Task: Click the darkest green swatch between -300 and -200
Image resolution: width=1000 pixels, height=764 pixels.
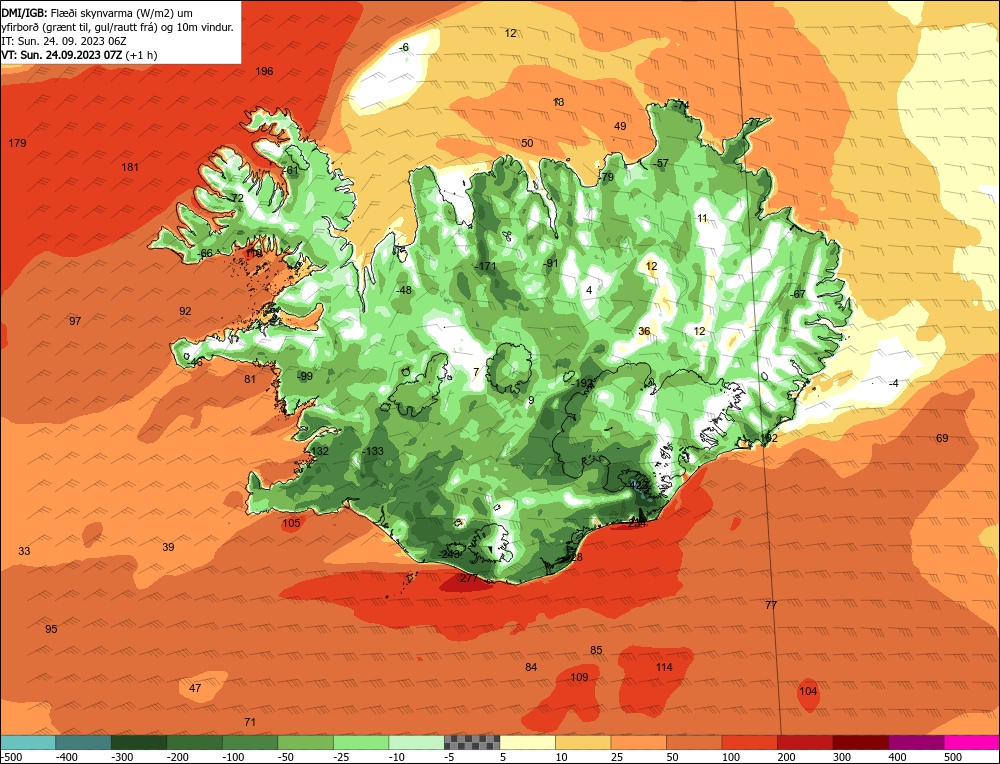Action: pyautogui.click(x=138, y=742)
